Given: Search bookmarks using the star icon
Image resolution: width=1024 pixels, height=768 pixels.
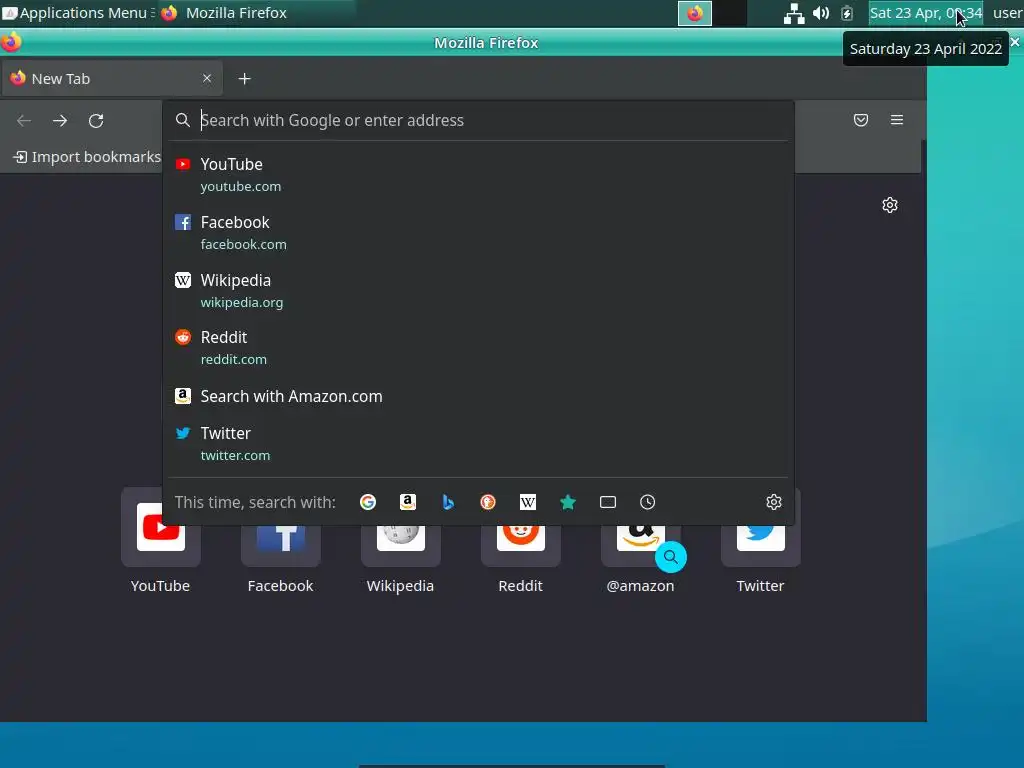Looking at the screenshot, I should [x=568, y=502].
